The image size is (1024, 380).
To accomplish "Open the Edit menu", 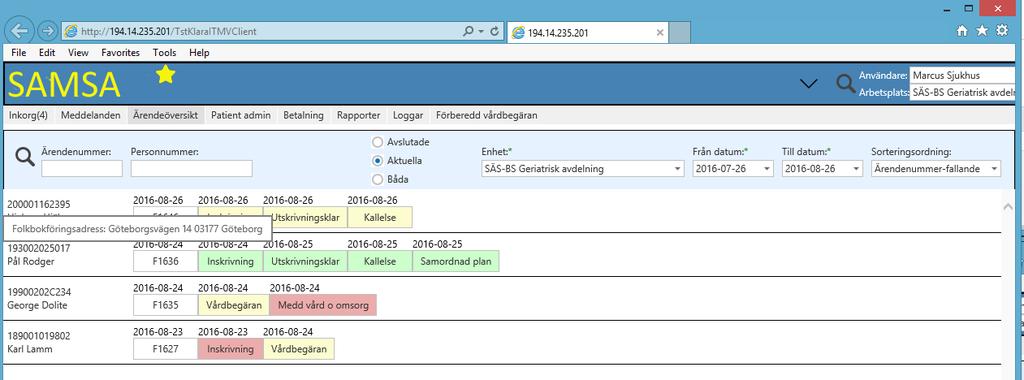I will [47, 53].
